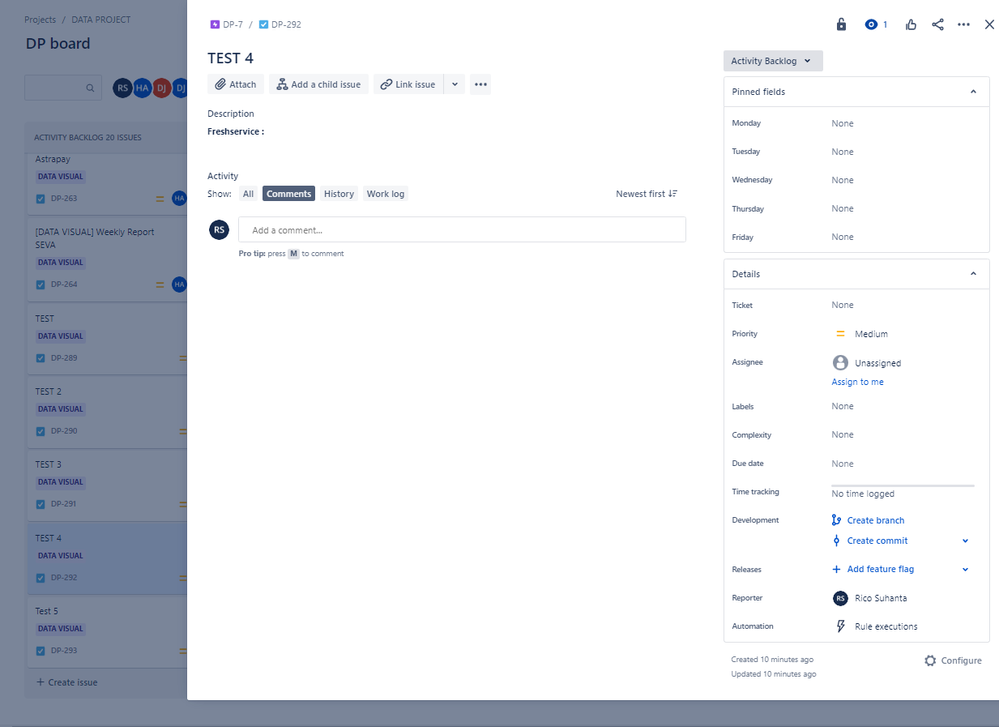Viewport: 999px width, 727px height.
Task: Click Add a child issue
Action: tap(319, 84)
